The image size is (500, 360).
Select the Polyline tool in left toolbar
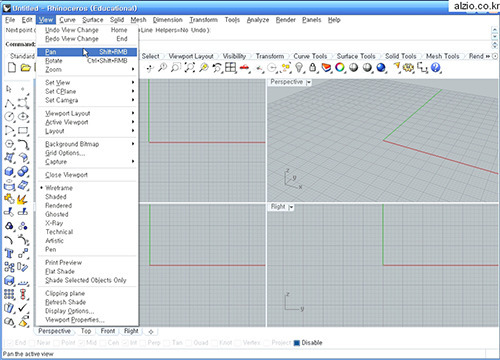(x=9, y=103)
